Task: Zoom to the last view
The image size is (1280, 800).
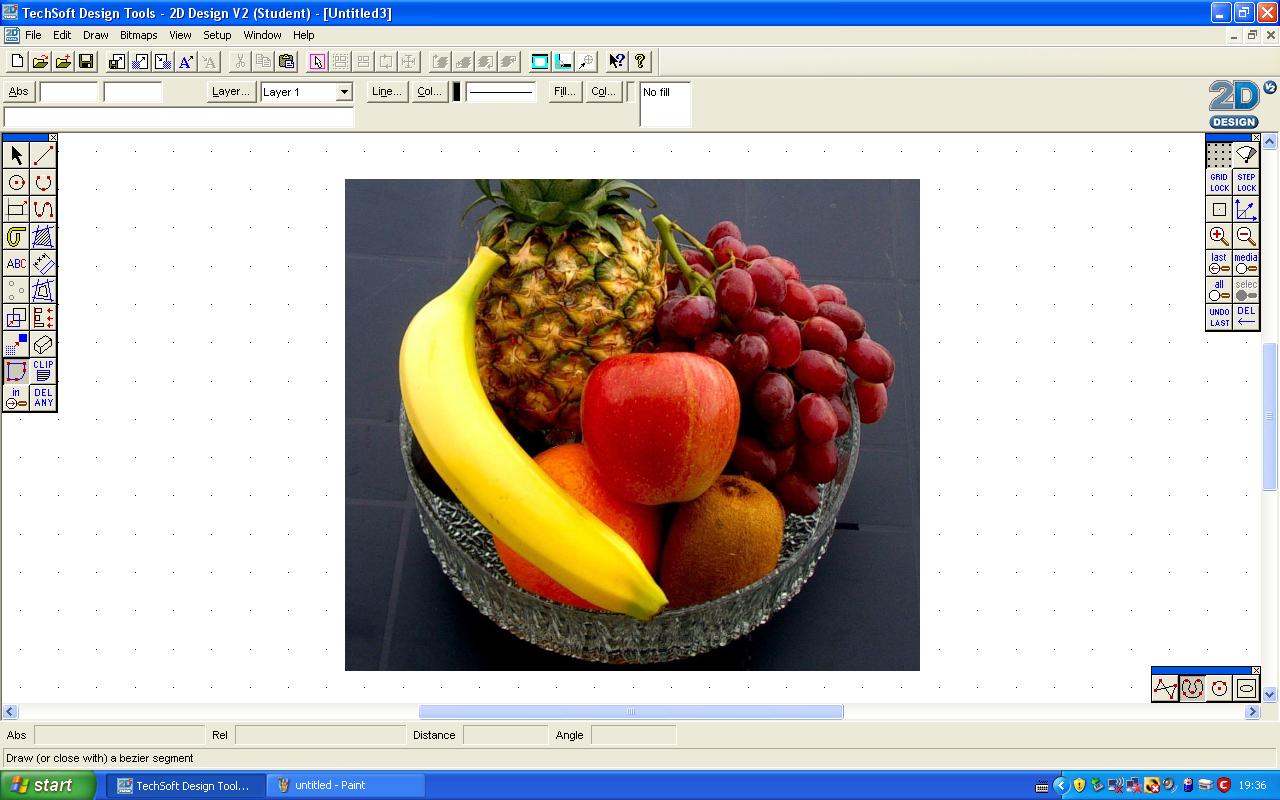Action: point(1219,263)
